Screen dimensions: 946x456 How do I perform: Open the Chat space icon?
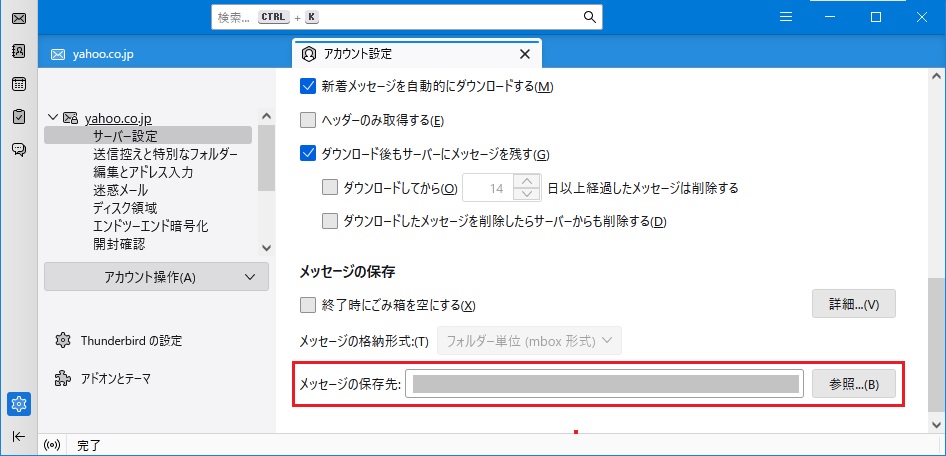pos(18,150)
